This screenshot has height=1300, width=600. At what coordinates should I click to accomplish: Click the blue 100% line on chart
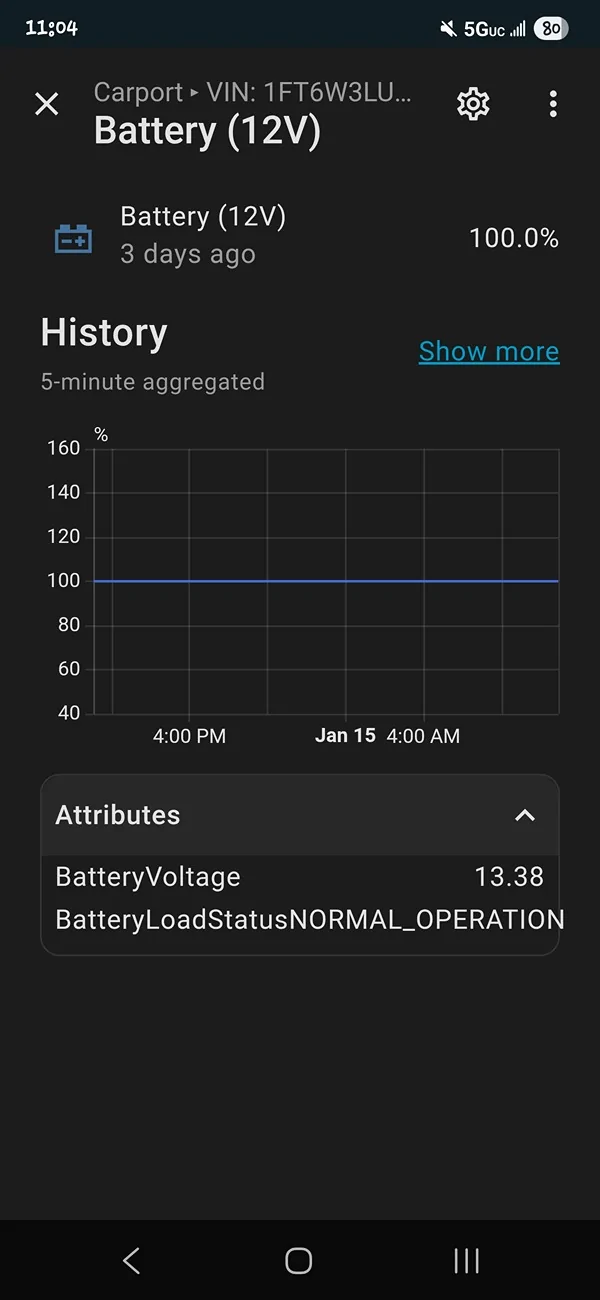point(325,580)
